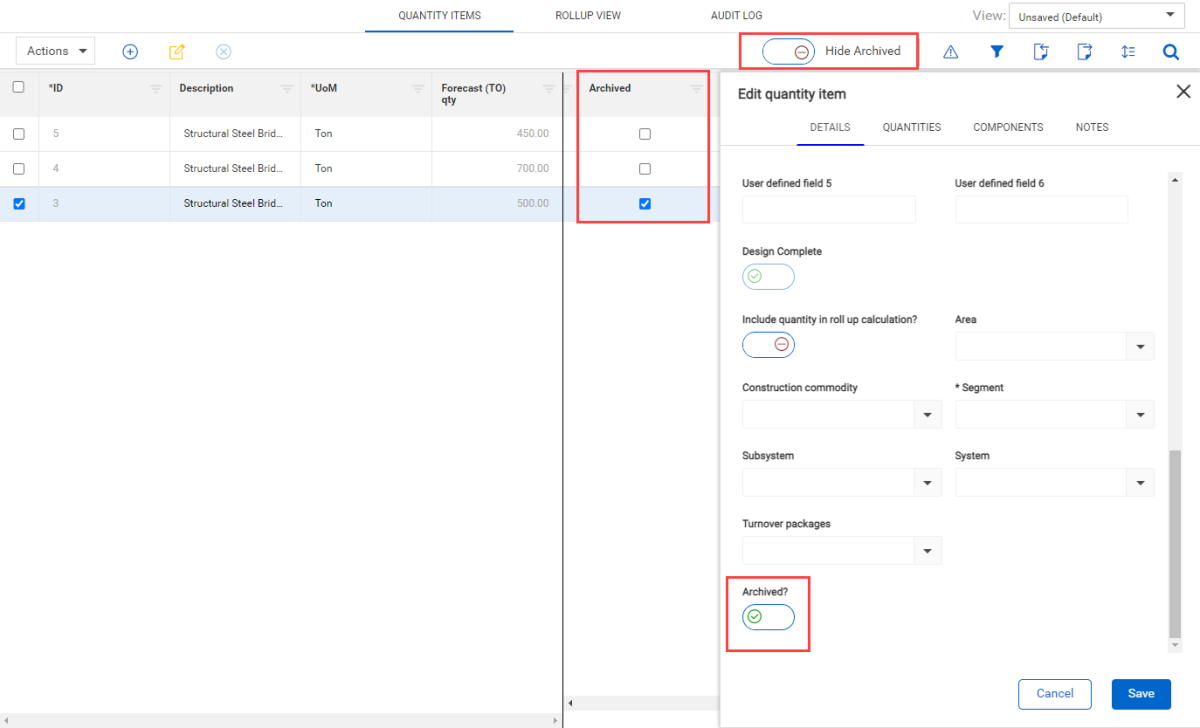Expand the Construction commodity dropdown

927,415
